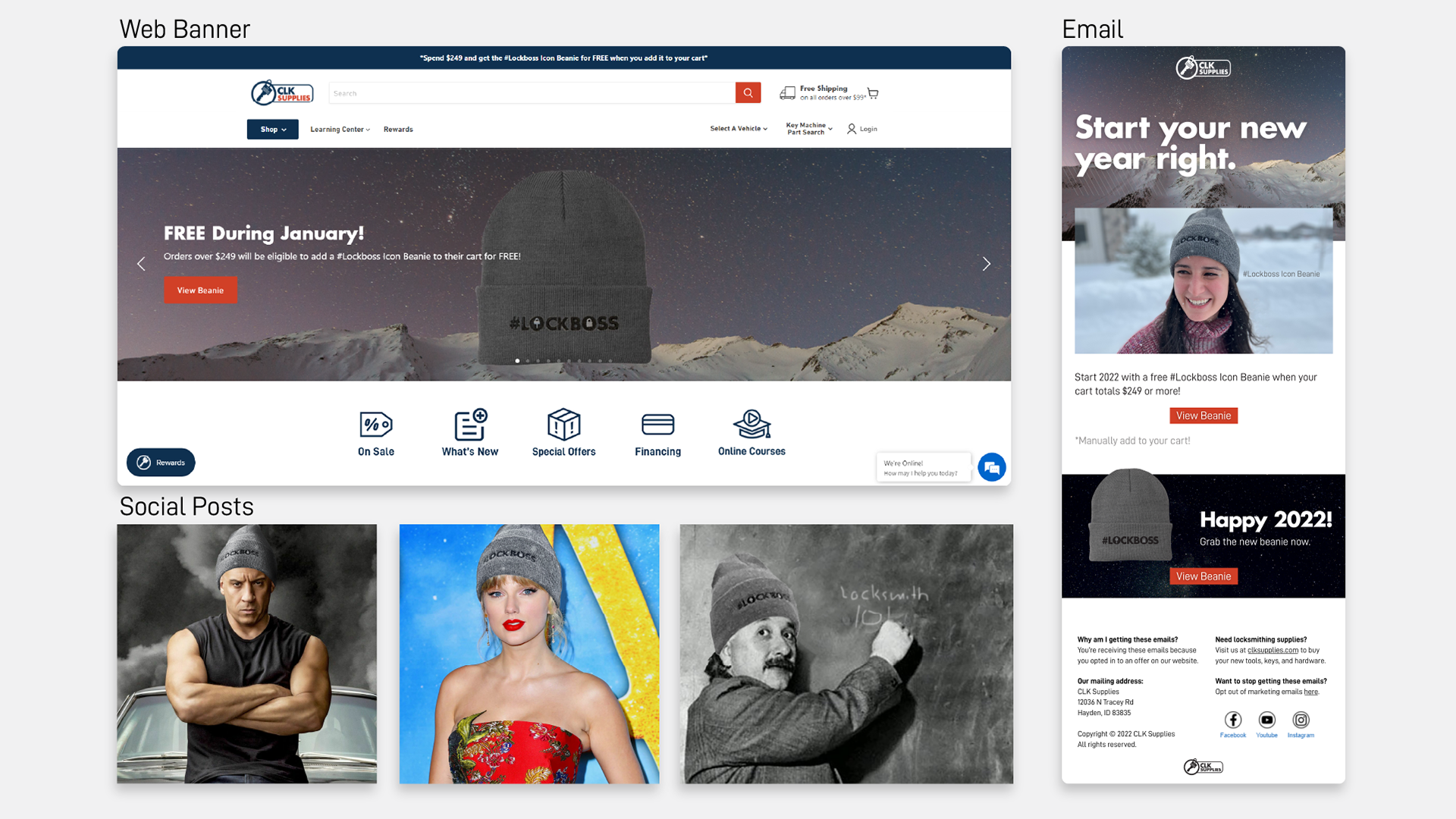The height and width of the screenshot is (819, 1456).
Task: Open the blue live chat bubble
Action: pyautogui.click(x=992, y=467)
